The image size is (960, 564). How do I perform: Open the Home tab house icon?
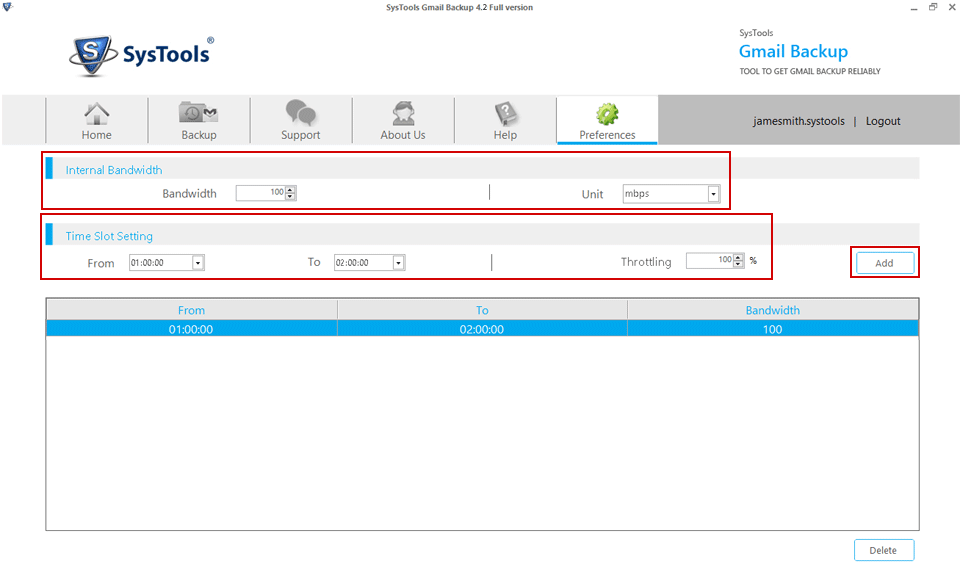(97, 113)
